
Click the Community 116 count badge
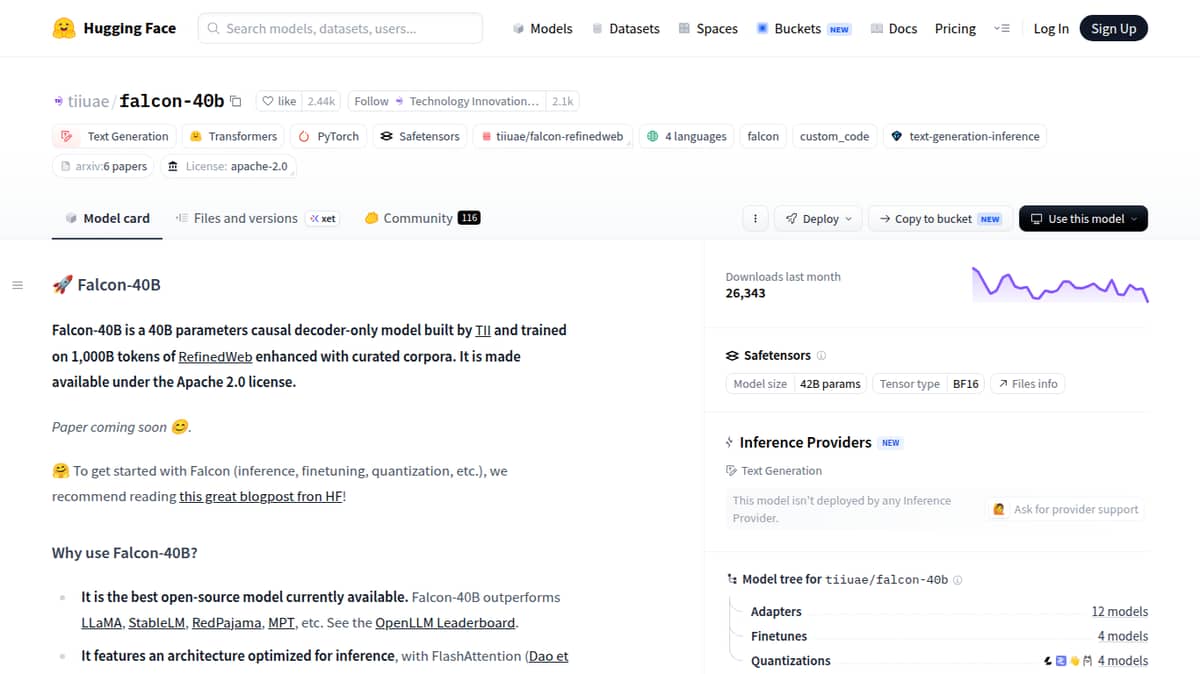point(469,218)
